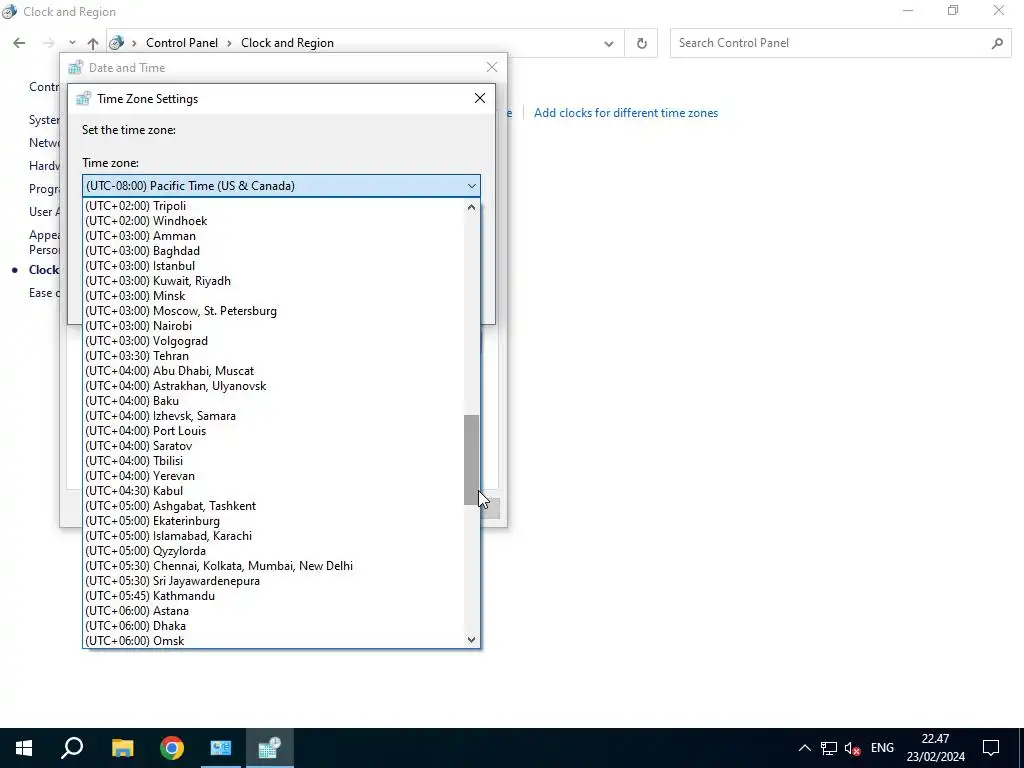Select (UTC+05:00) Islamabad, Karachi
Screen dimensions: 1024x768
click(273, 536)
